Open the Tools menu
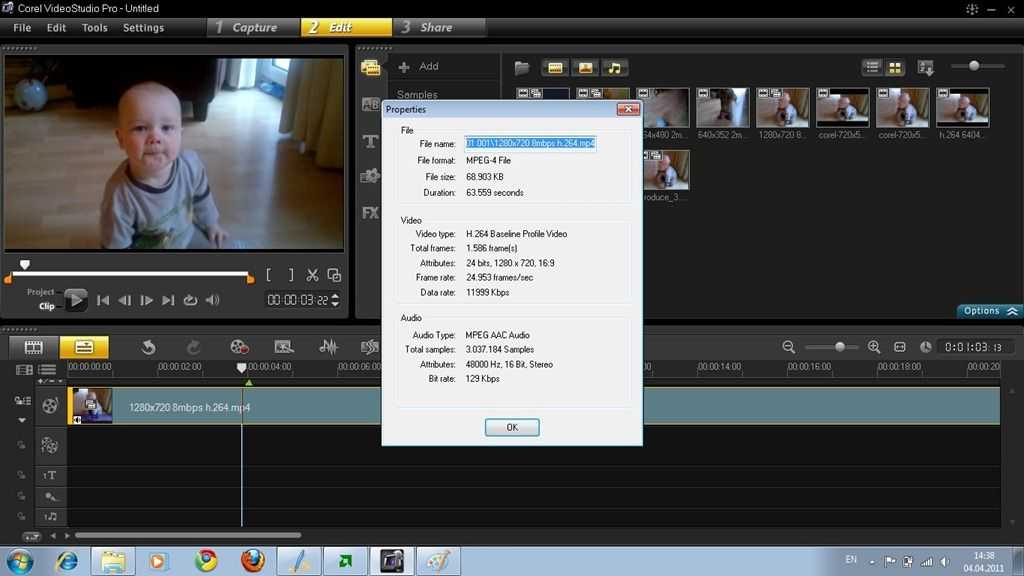Screen dimensions: 1024x576 click(x=95, y=28)
